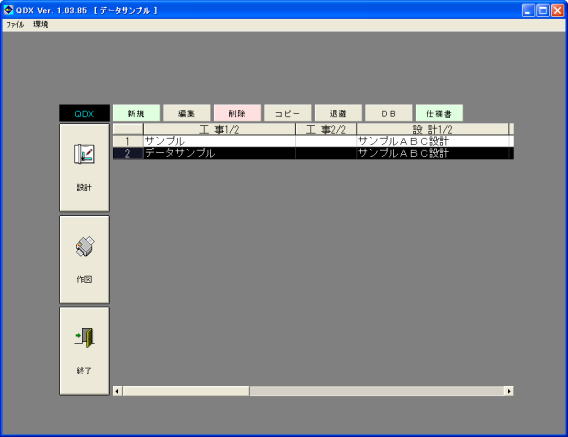Click the QDX app icon in title bar
Viewport: 568px width, 437px height.
[x=8, y=10]
